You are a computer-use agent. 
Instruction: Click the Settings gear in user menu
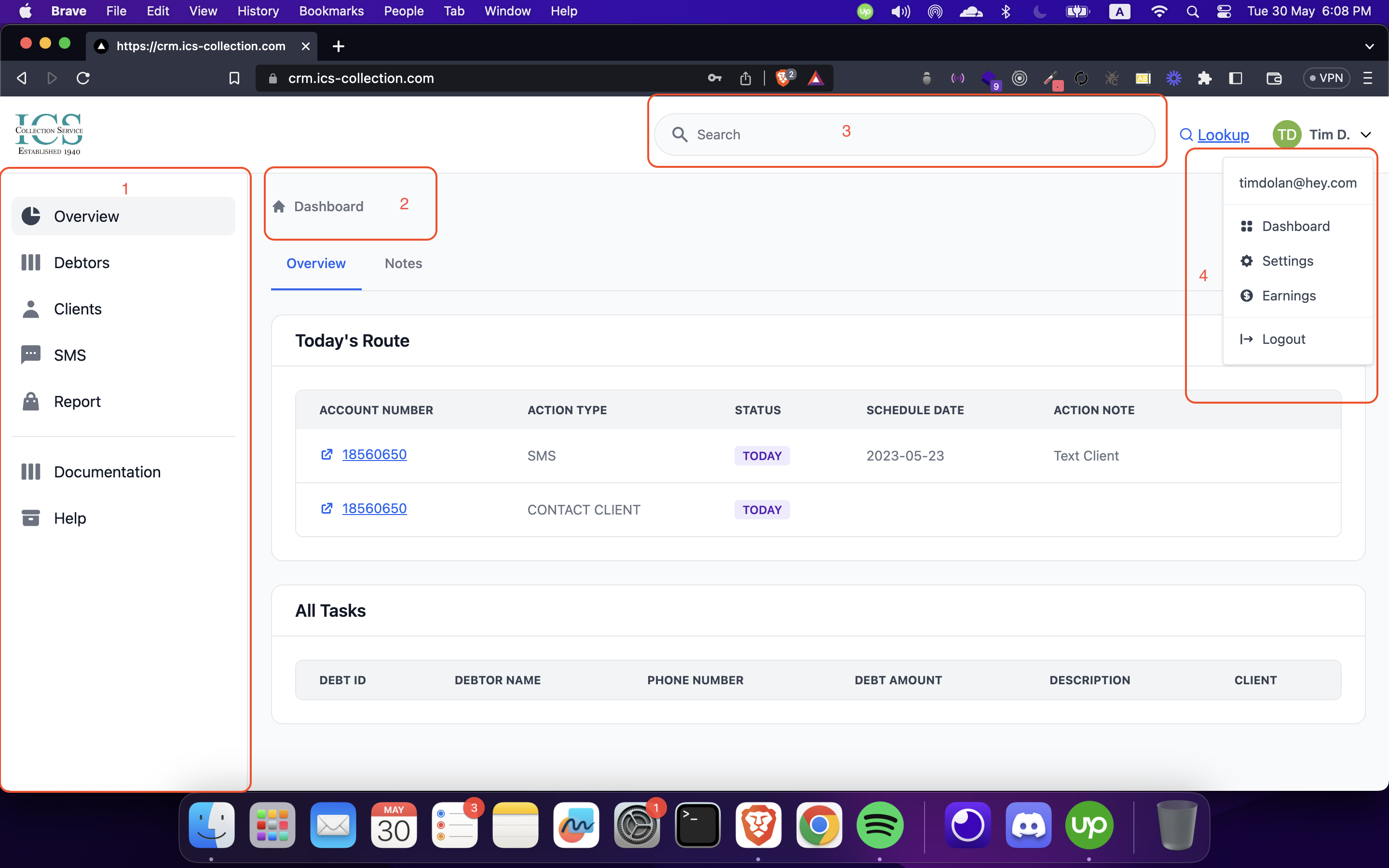pos(1246,261)
